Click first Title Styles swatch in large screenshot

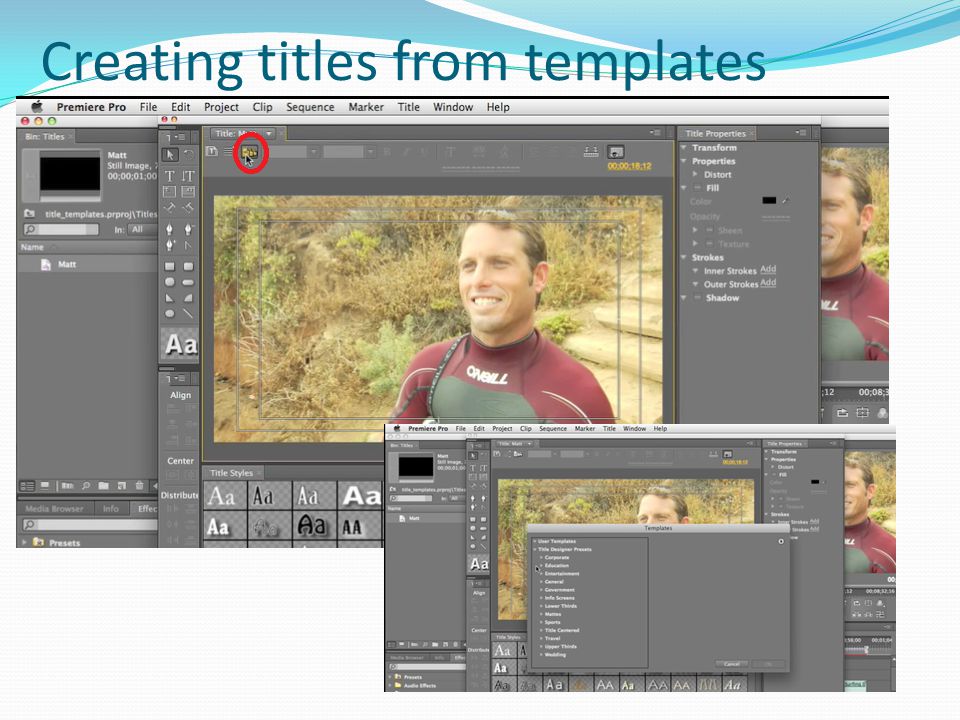click(x=225, y=495)
